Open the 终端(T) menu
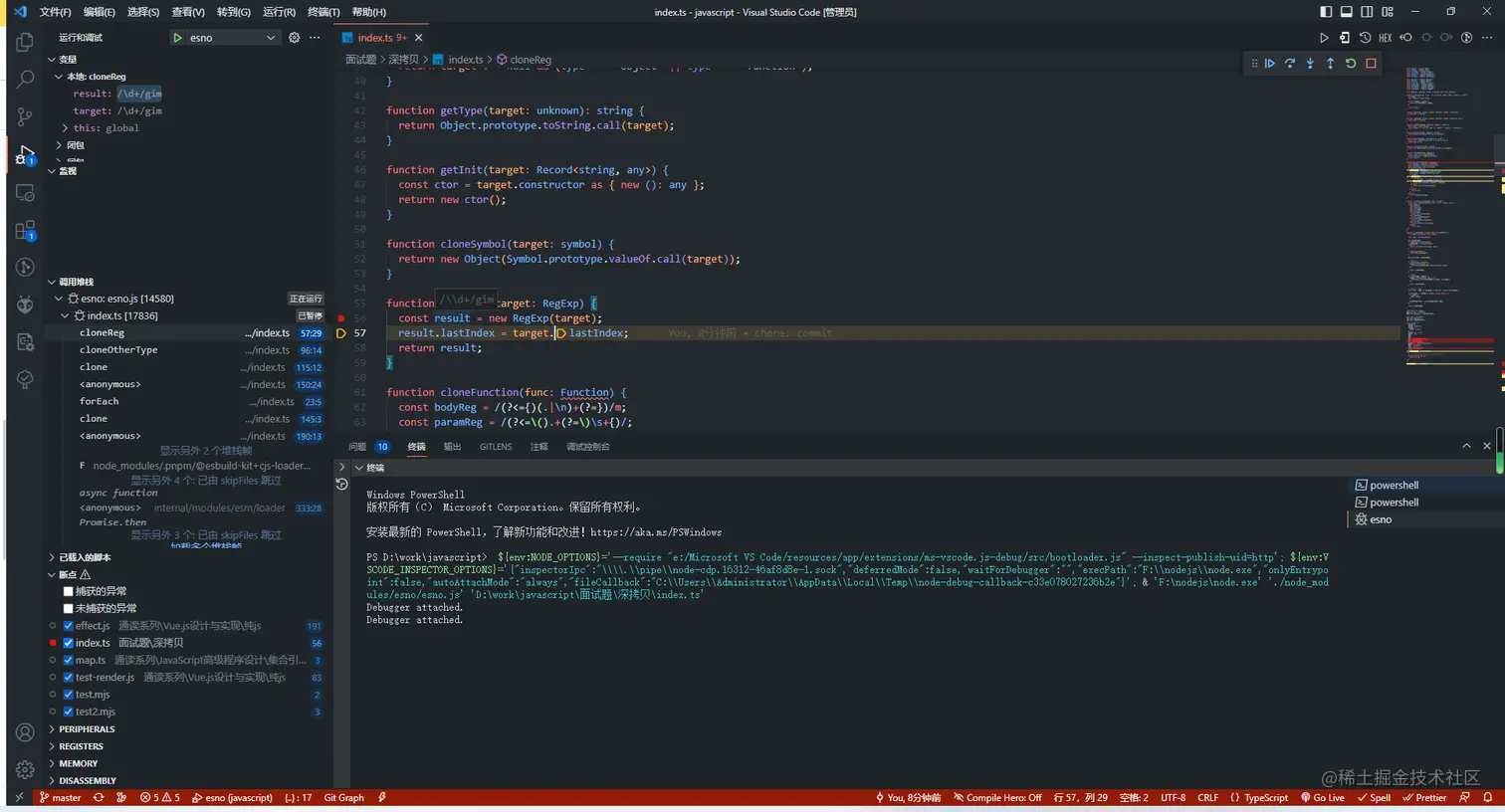 (x=323, y=12)
